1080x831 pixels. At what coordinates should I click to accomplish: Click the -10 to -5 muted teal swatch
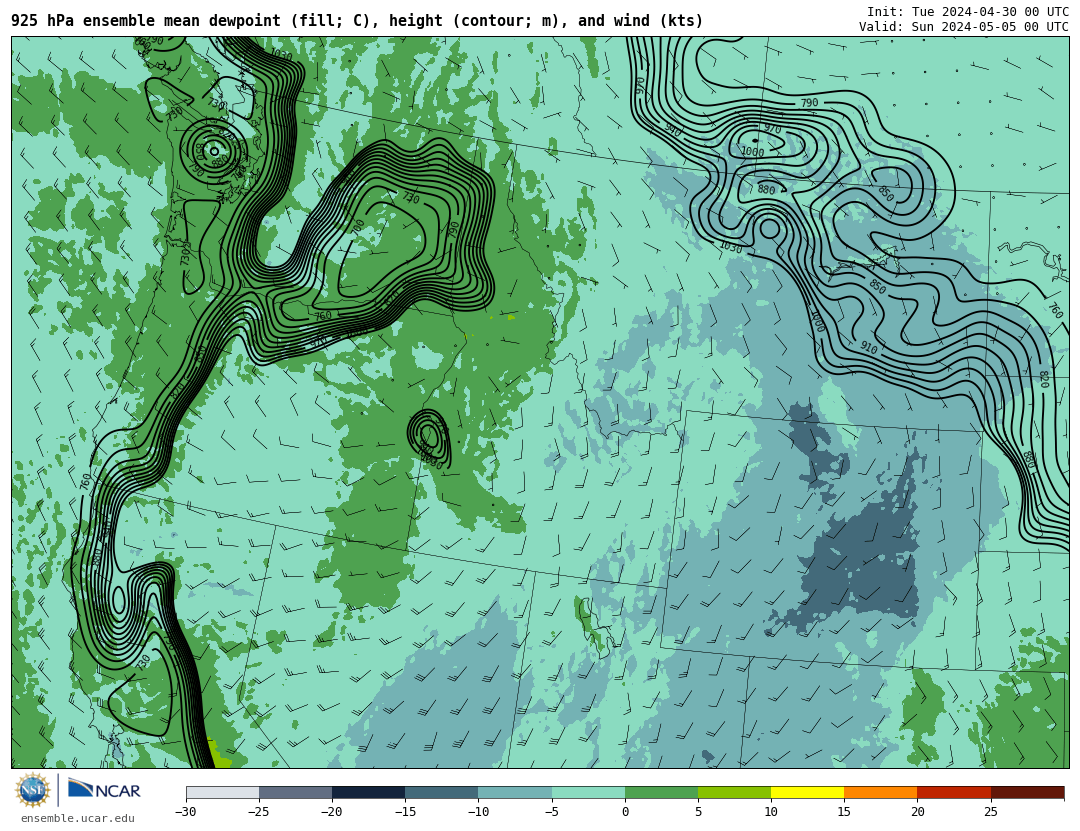point(515,793)
